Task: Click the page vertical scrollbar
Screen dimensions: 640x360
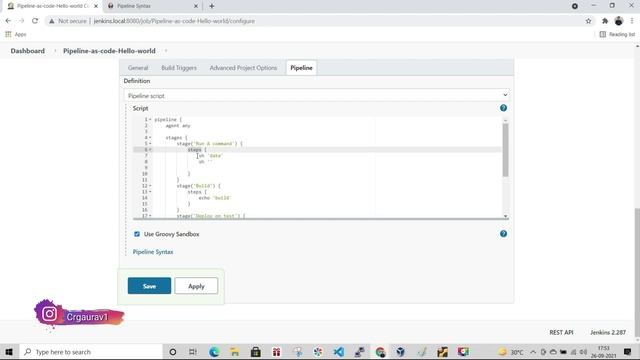Action: [x=637, y=273]
